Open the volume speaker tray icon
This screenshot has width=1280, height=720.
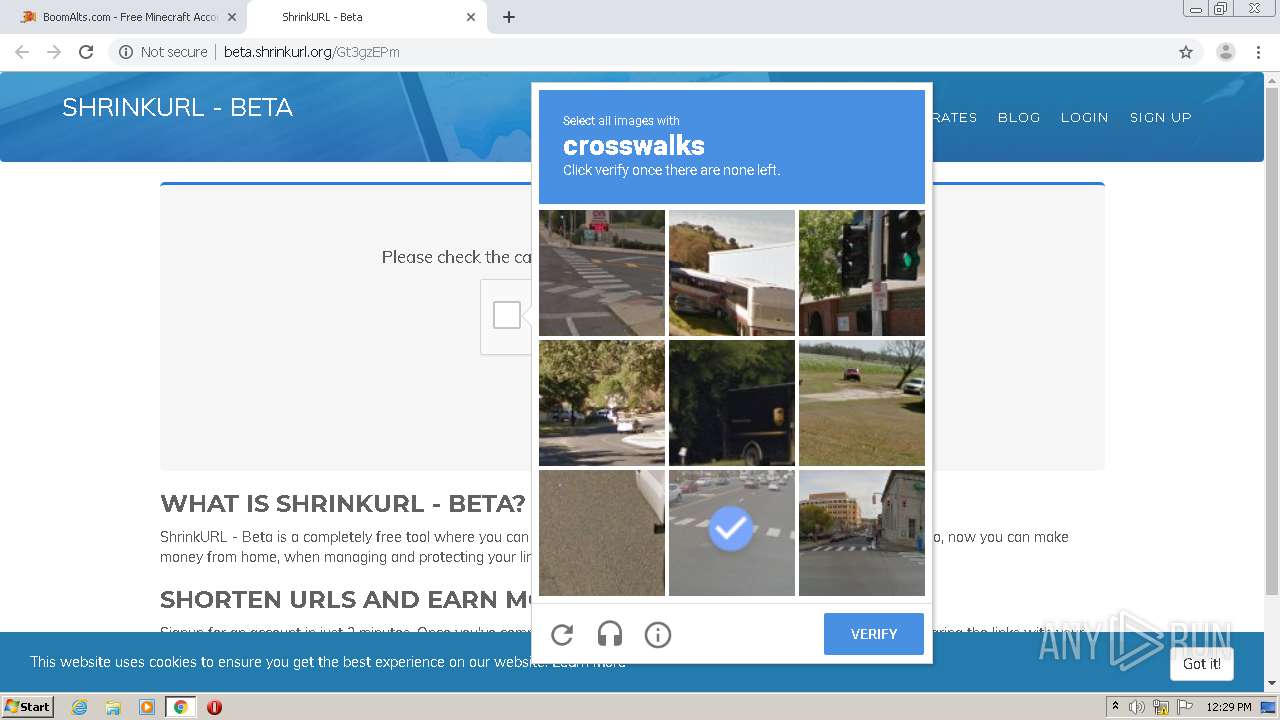point(1137,707)
